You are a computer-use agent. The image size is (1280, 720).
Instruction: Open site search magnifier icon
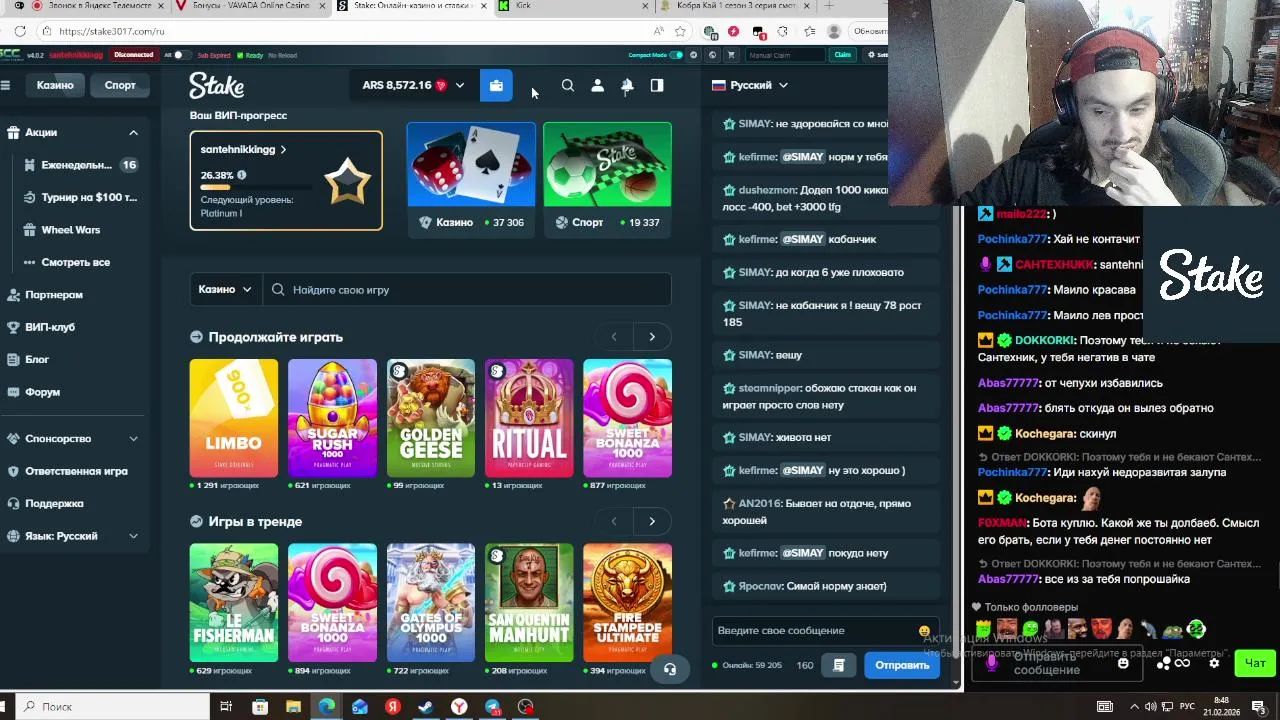(568, 86)
